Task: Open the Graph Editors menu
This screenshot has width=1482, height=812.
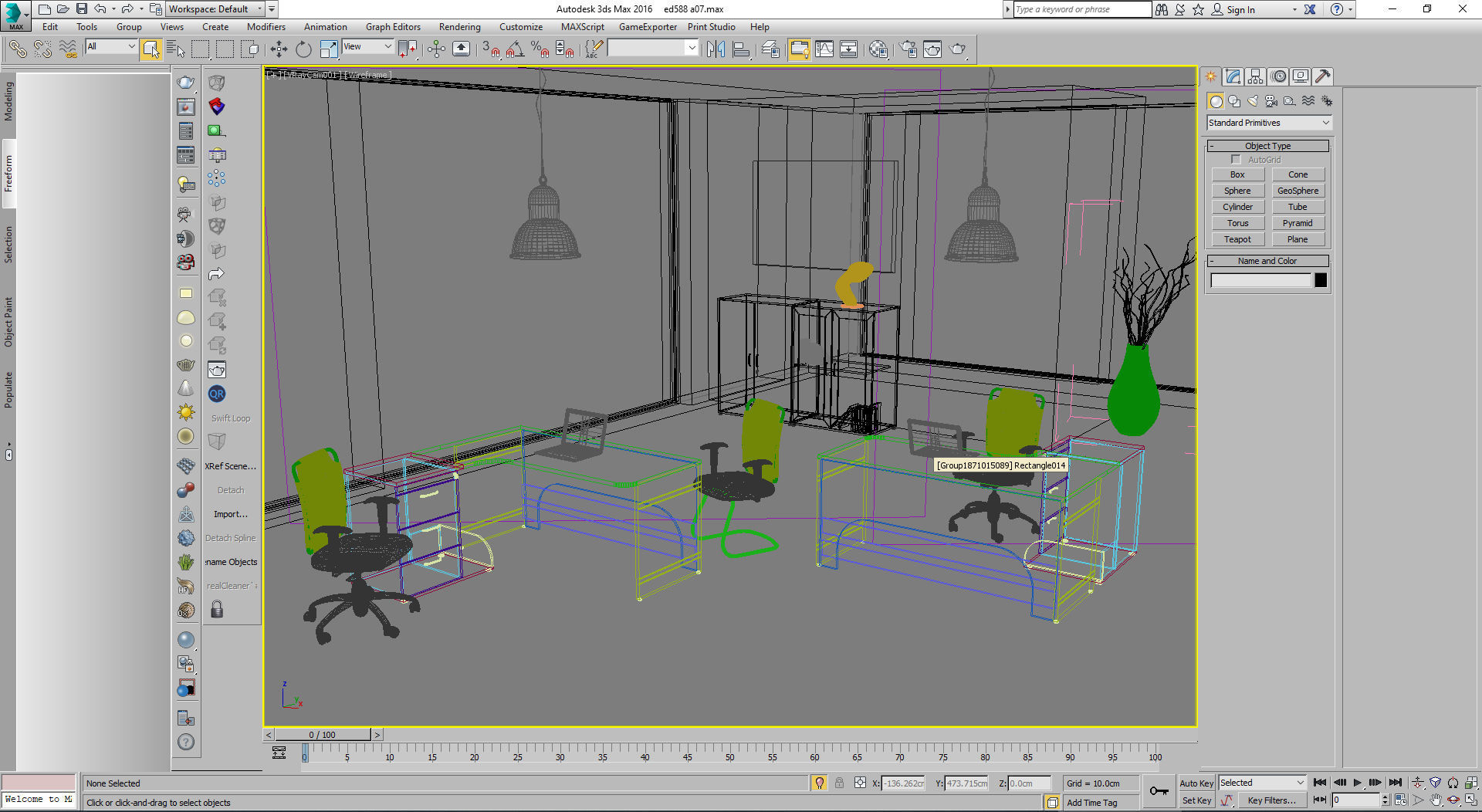Action: (393, 27)
